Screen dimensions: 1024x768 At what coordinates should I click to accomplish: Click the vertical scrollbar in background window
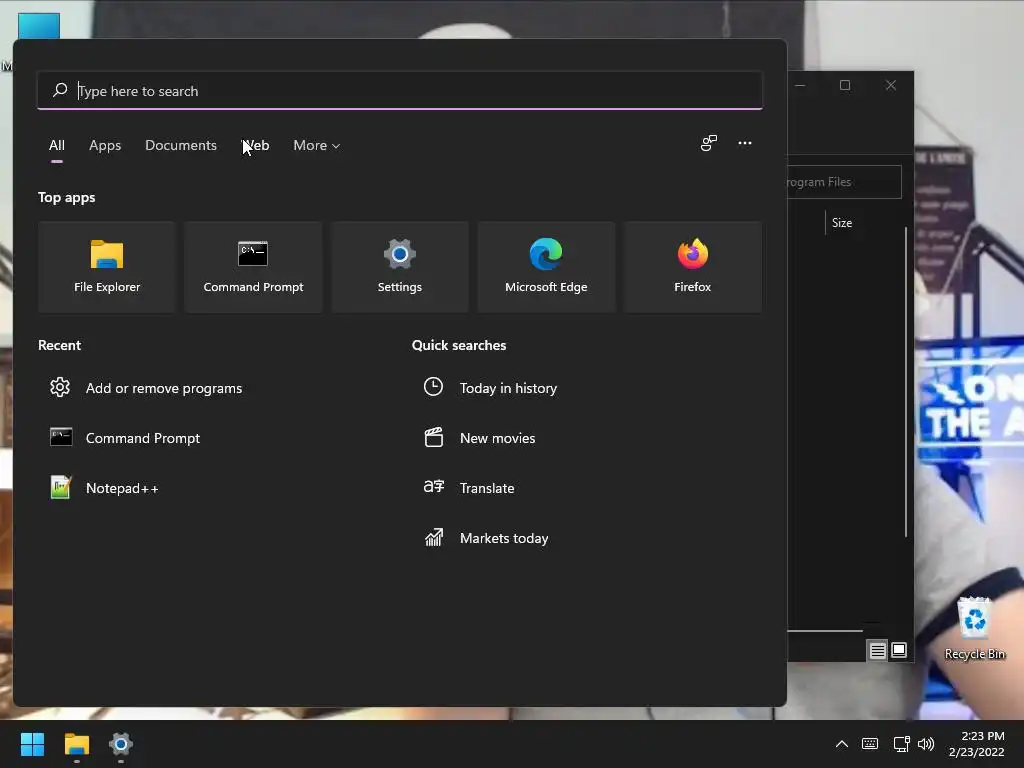[x=906, y=382]
